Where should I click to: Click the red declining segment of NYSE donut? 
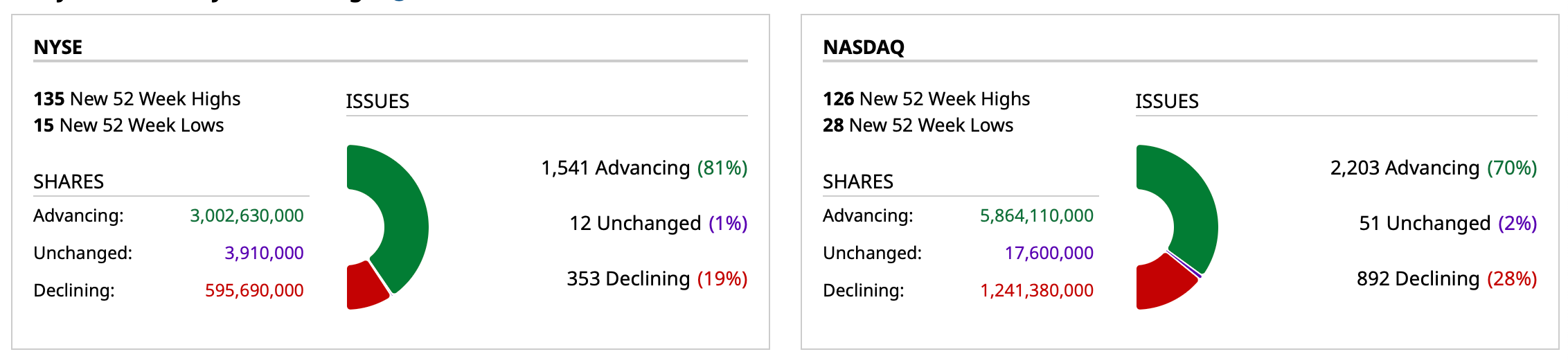tap(365, 287)
